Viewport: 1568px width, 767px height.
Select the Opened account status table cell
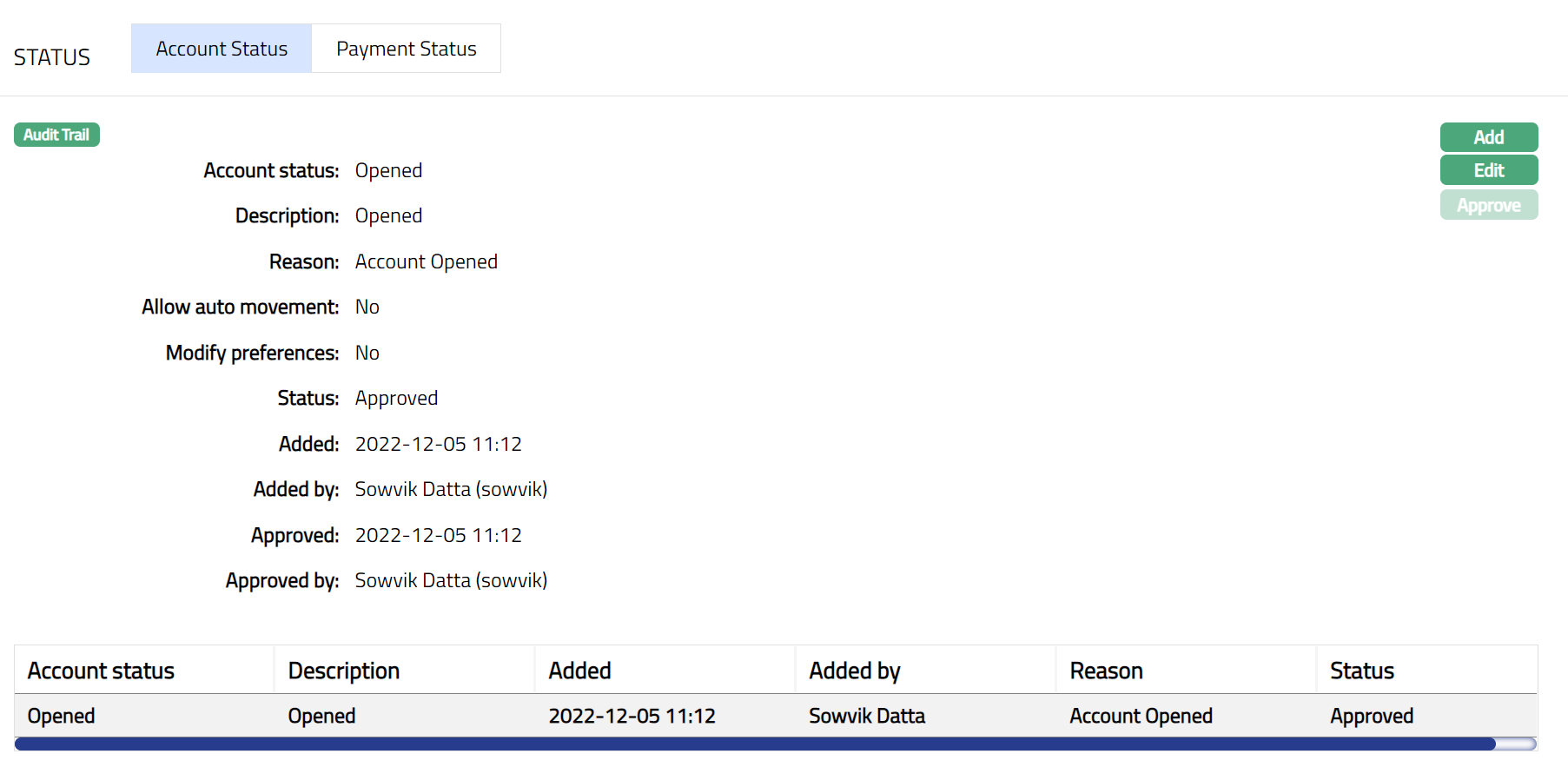61,716
